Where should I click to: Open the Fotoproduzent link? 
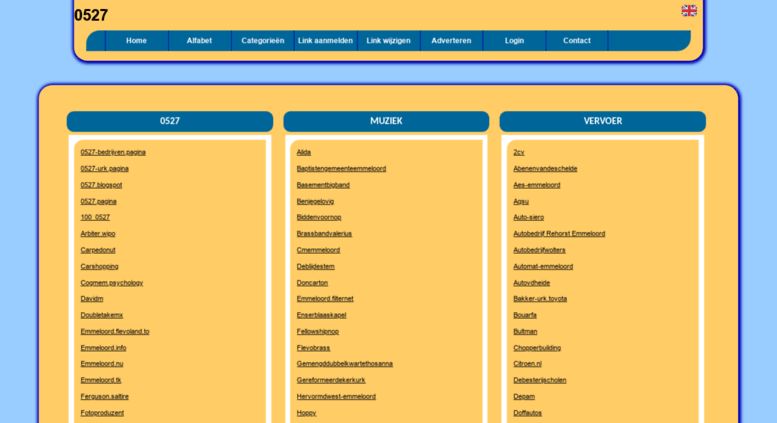click(x=103, y=413)
